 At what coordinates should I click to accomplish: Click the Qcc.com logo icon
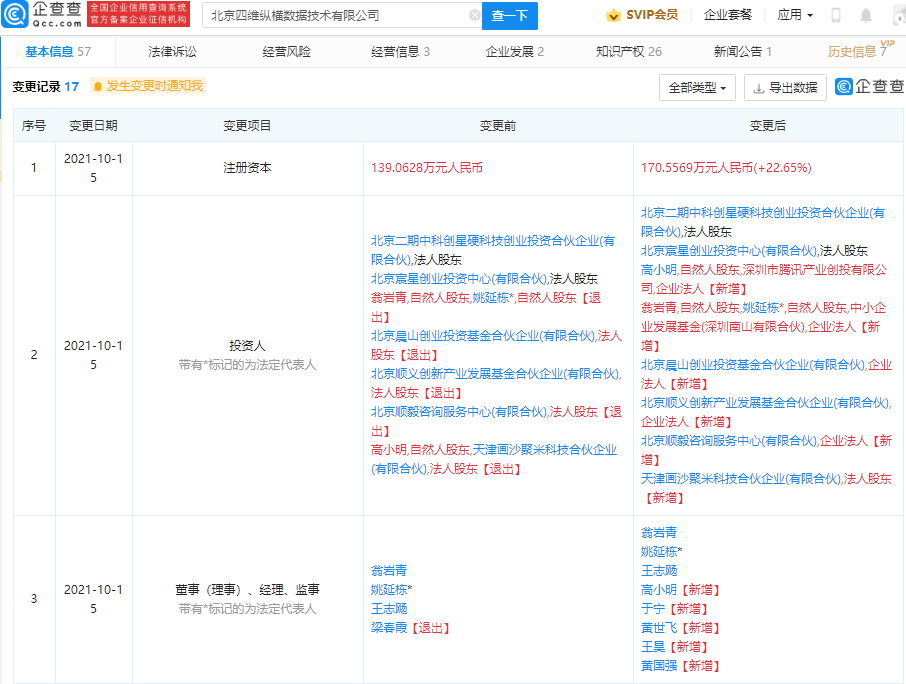pyautogui.click(x=17, y=15)
